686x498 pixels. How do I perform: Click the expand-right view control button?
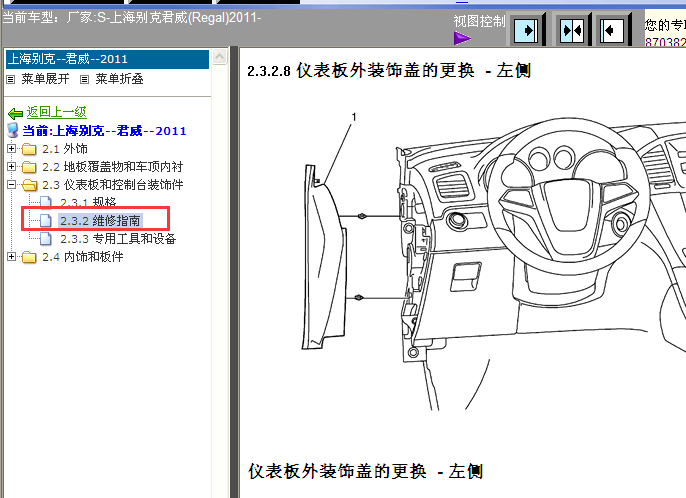(526, 31)
